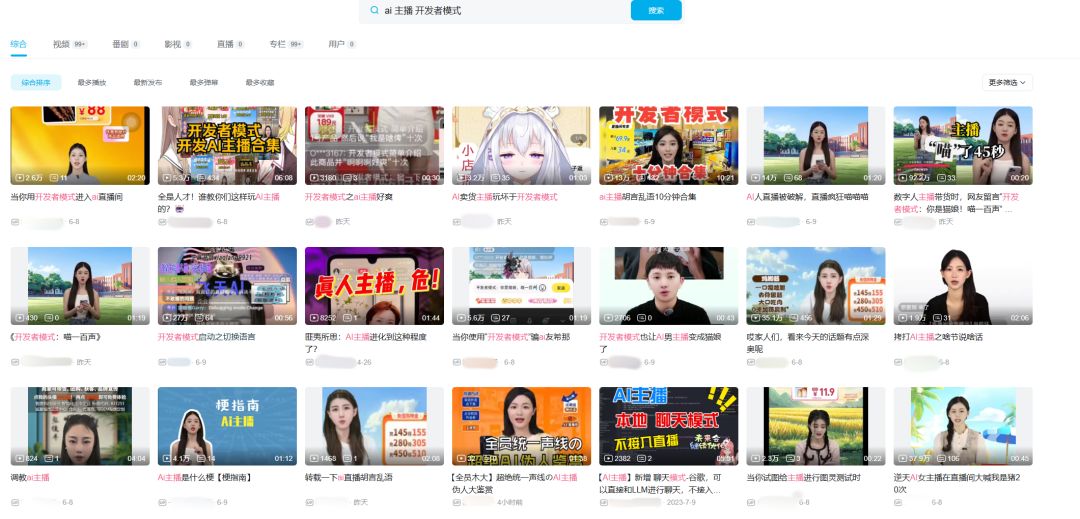This screenshot has height=519, width=1080.
Task: Open the 'AI主播 本地 聊天模式' thumbnail
Action: pos(669,426)
